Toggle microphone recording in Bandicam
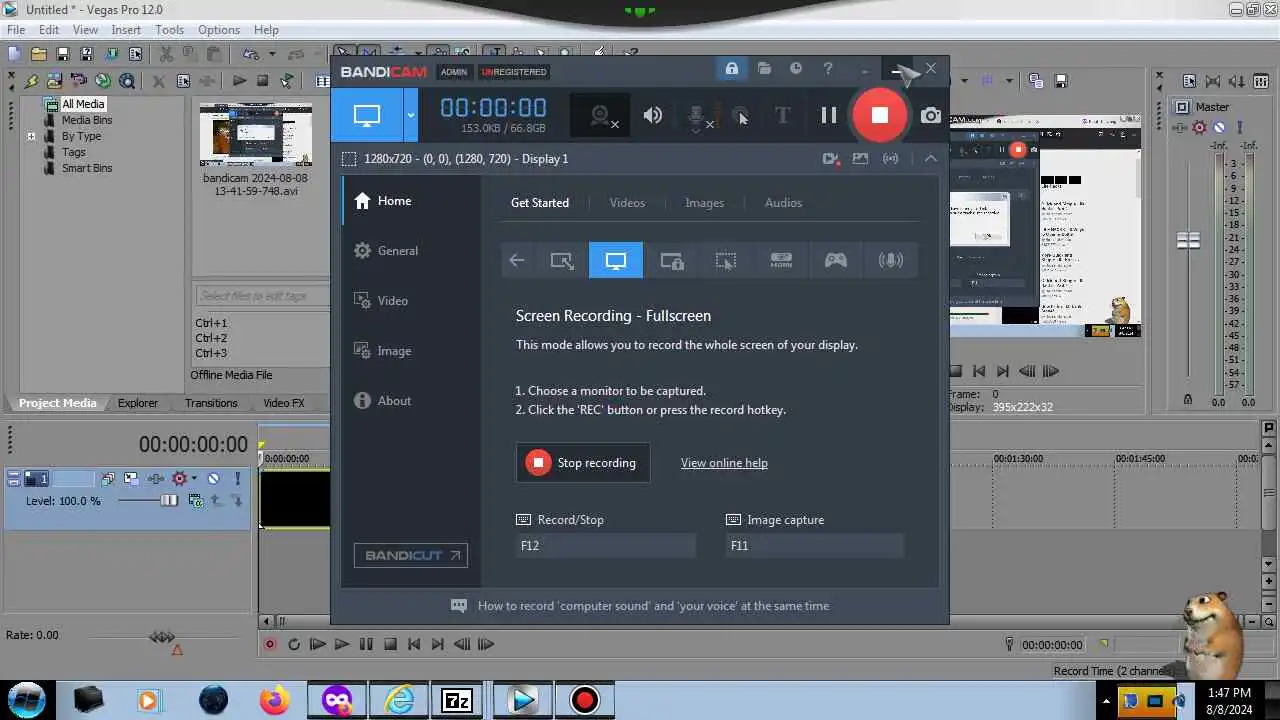Image resolution: width=1280 pixels, height=720 pixels. click(x=699, y=116)
